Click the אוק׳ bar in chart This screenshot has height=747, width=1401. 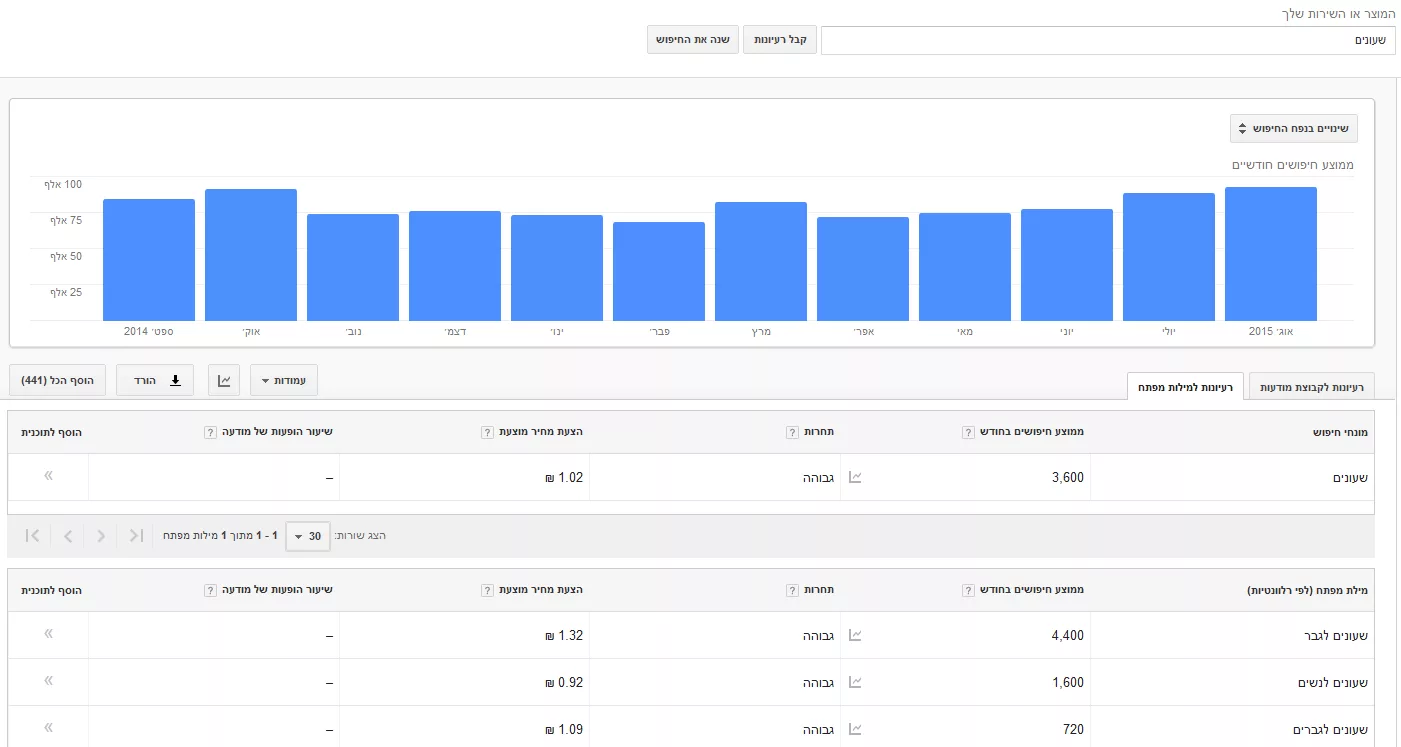point(251,255)
